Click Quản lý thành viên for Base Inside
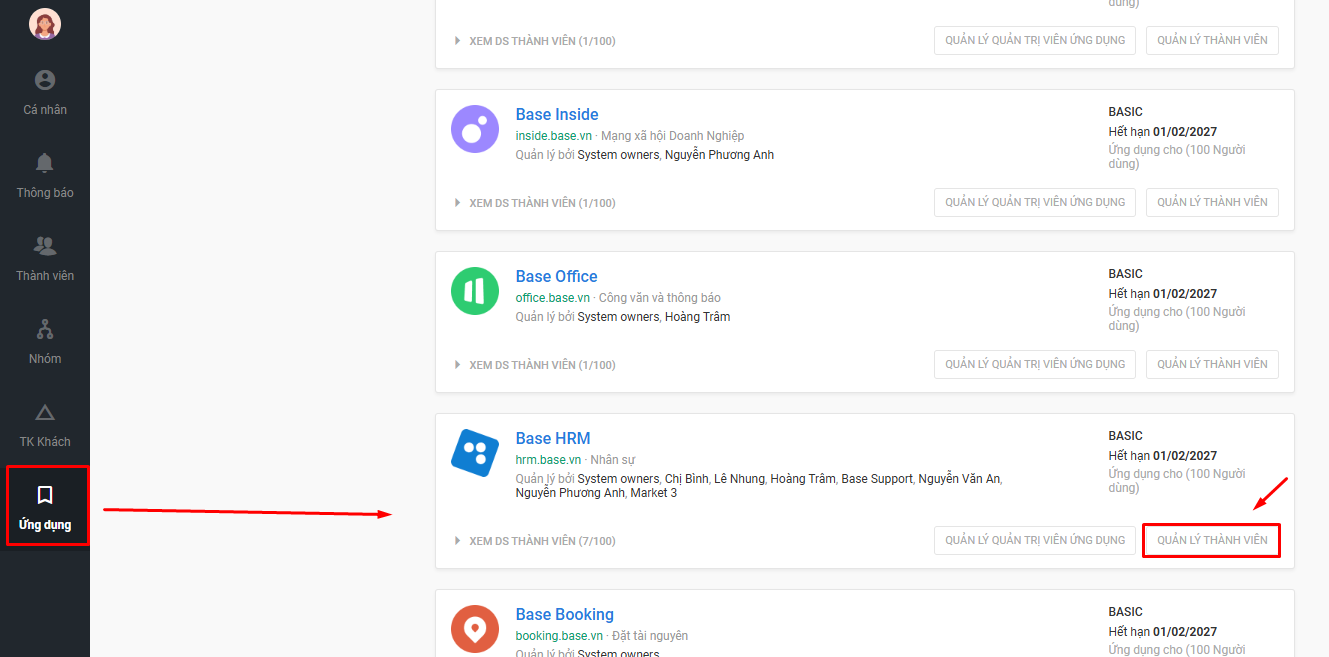The height and width of the screenshot is (657, 1329). point(1212,202)
